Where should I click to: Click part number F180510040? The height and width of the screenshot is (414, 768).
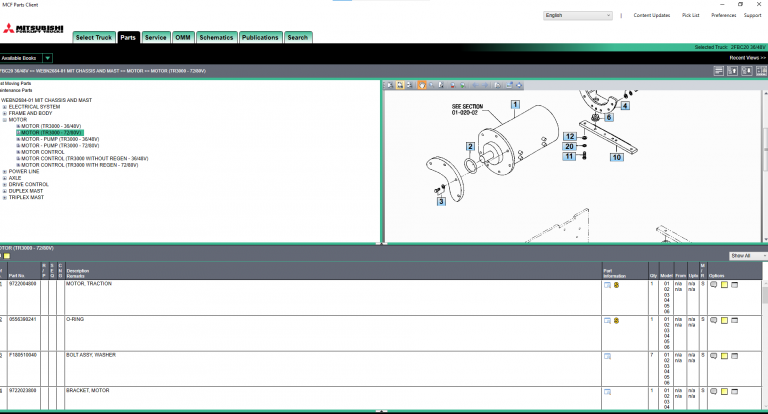tap(23, 355)
